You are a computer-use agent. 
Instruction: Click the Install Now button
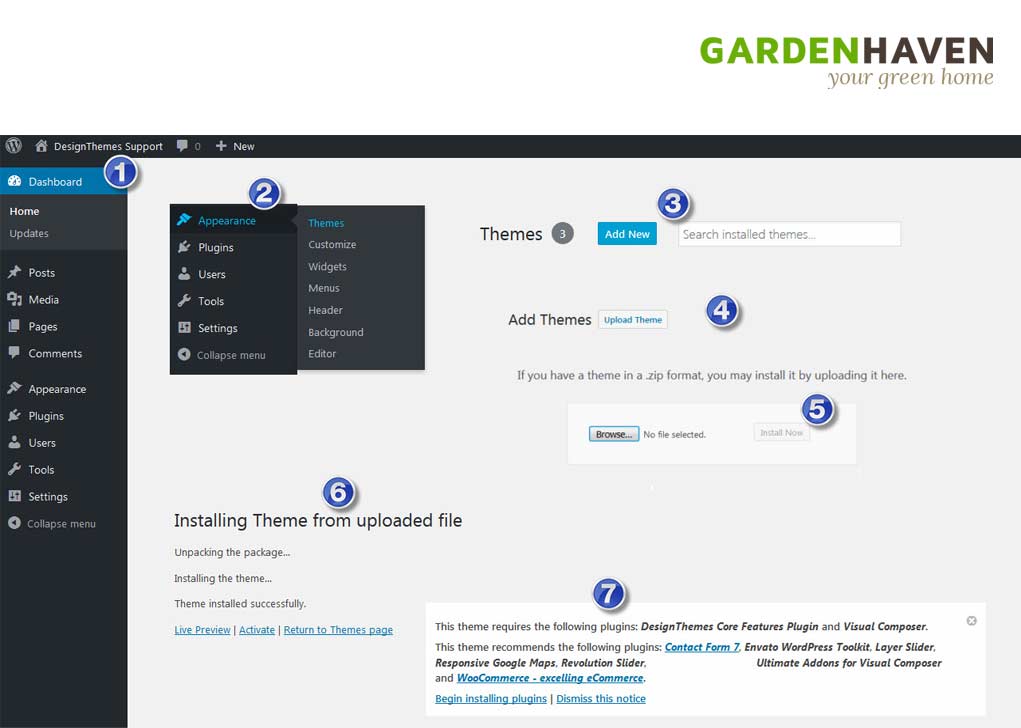pos(781,433)
